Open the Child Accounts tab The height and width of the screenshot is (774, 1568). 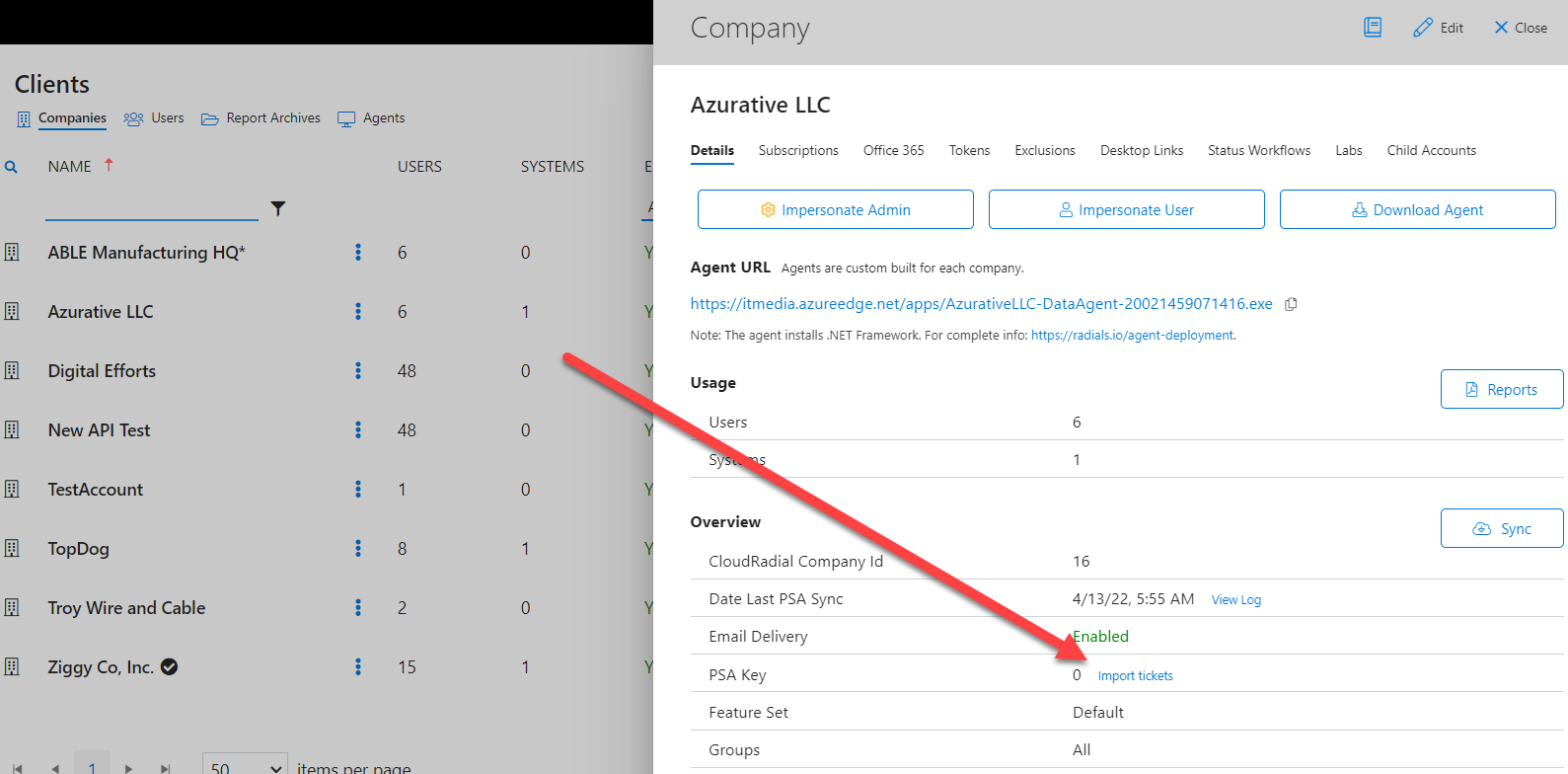1432,151
